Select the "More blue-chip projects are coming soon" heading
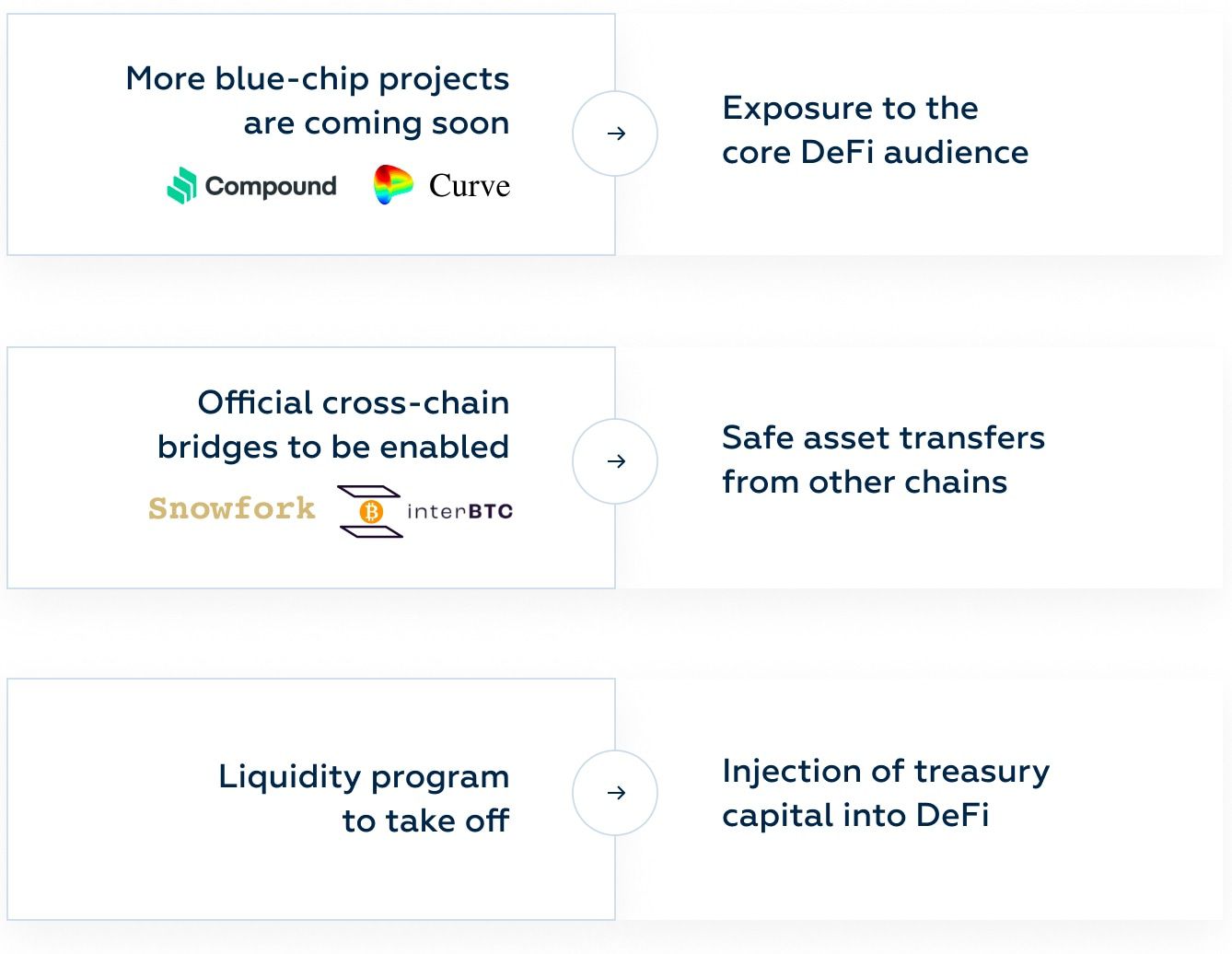 coord(318,101)
